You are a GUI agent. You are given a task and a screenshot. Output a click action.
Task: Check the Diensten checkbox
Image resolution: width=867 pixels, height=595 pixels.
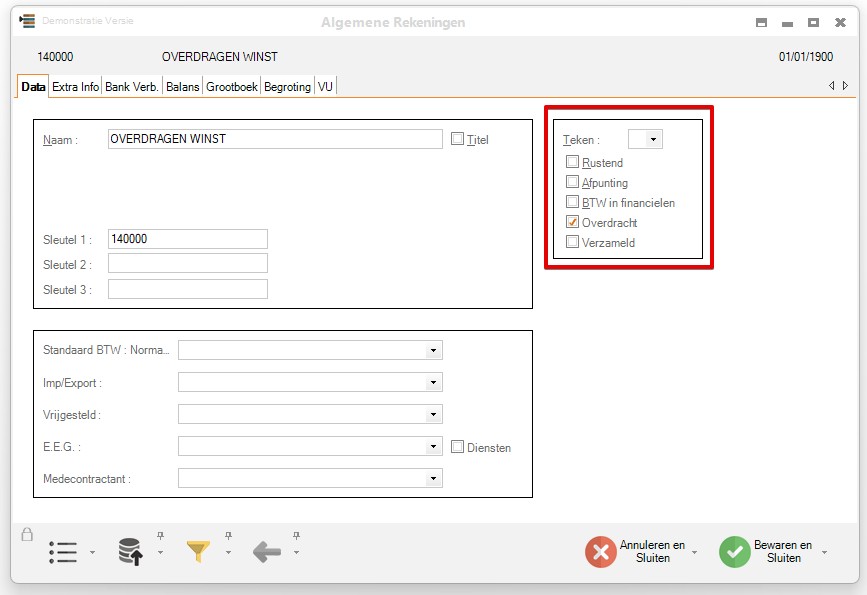pos(458,447)
